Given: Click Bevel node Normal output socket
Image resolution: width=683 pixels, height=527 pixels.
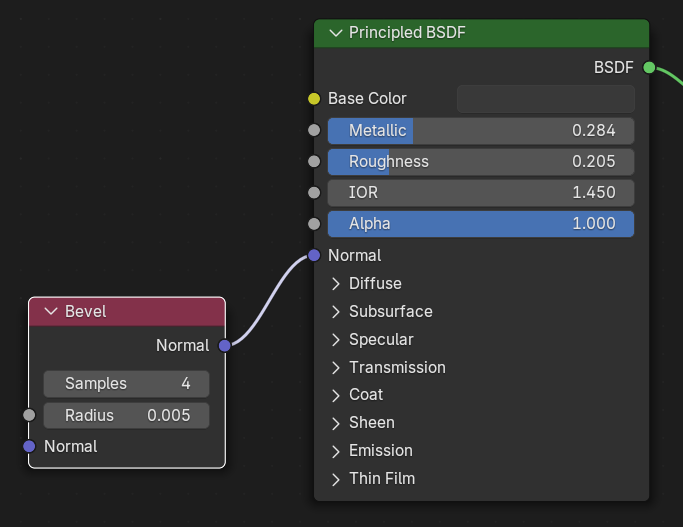Looking at the screenshot, I should [x=225, y=345].
